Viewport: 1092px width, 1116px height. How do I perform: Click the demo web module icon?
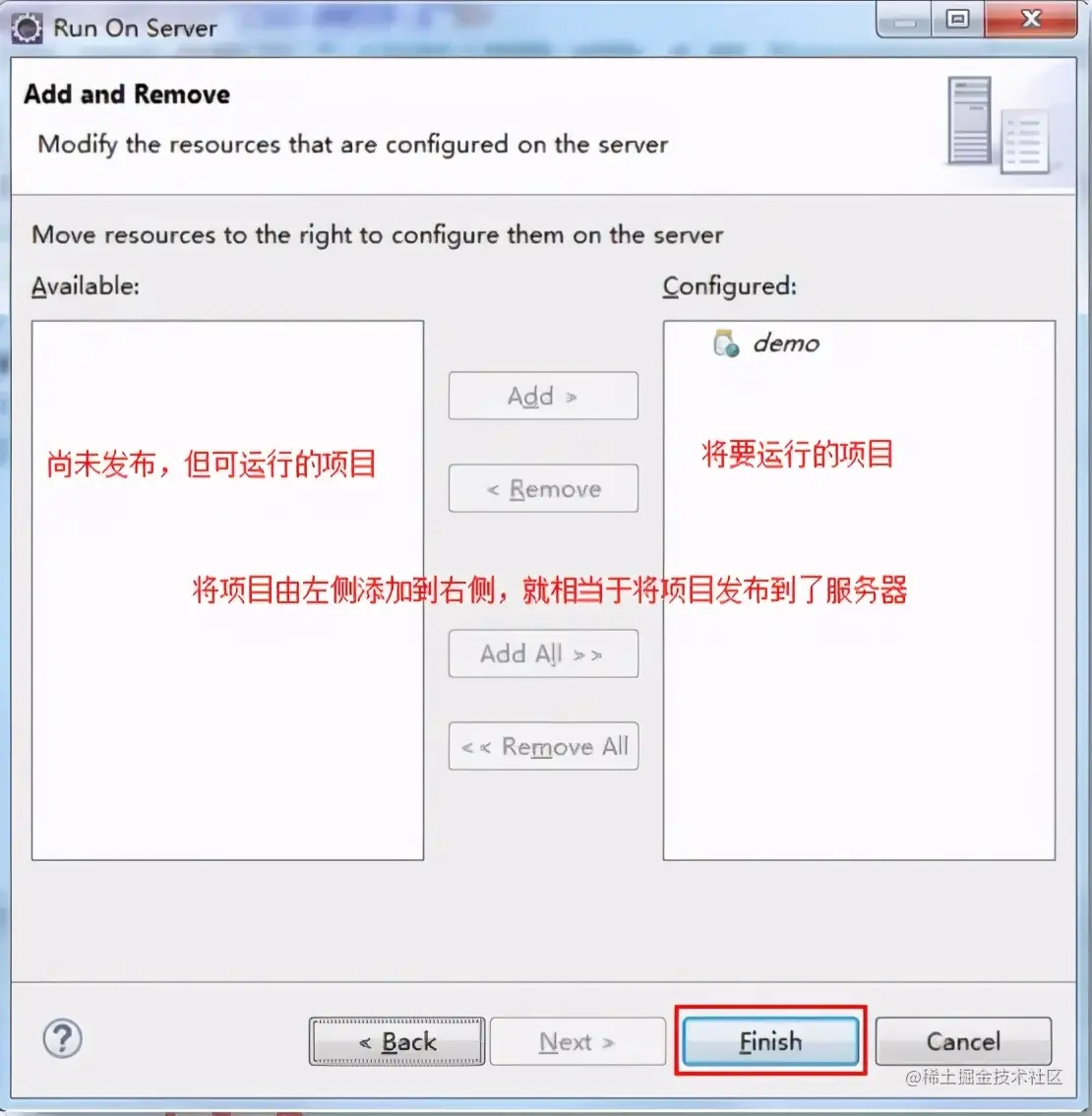[726, 343]
